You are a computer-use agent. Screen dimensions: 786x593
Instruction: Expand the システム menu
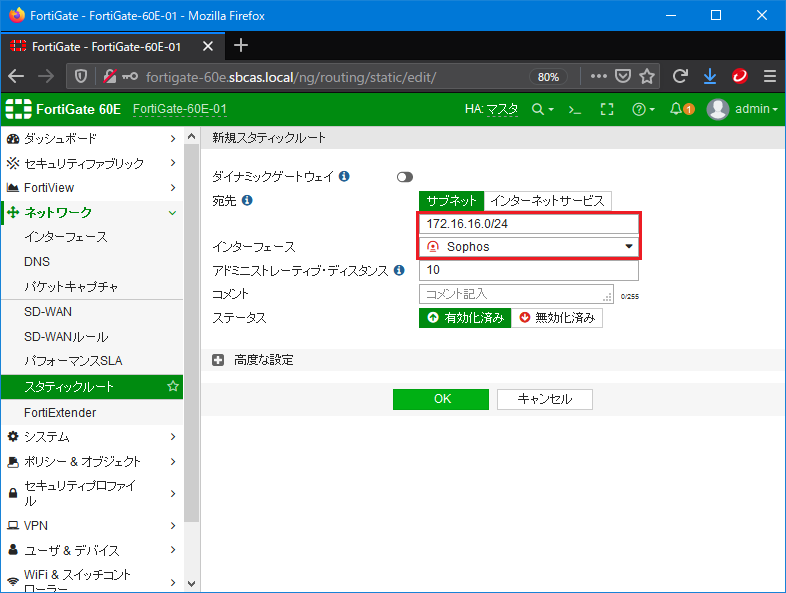[x=92, y=437]
